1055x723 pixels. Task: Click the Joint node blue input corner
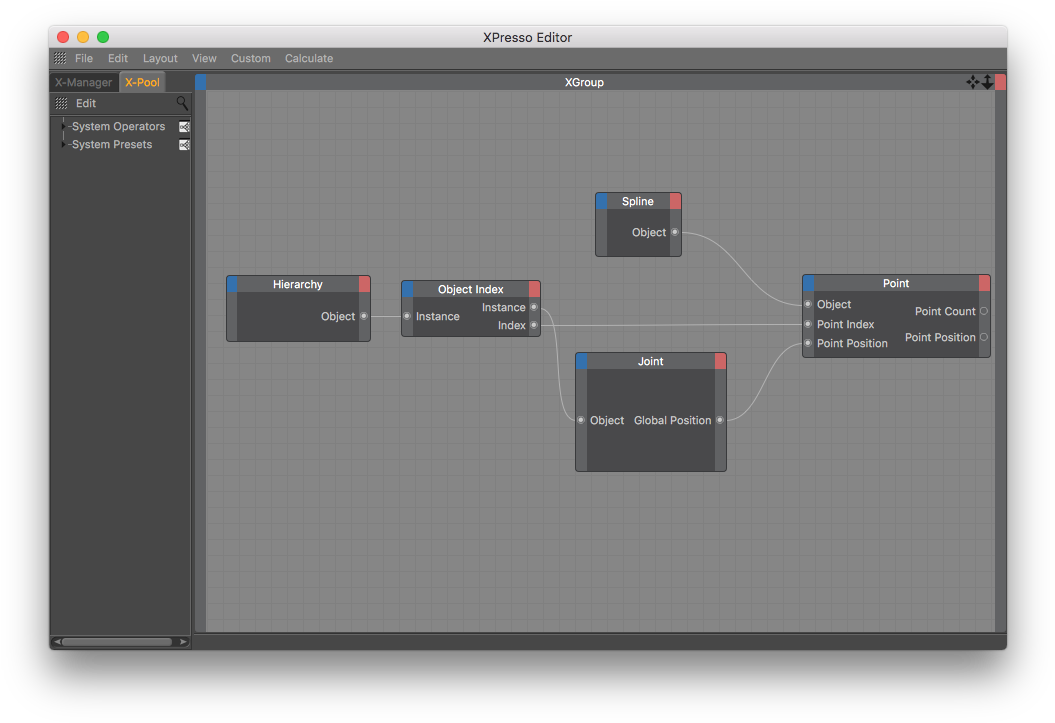point(581,361)
